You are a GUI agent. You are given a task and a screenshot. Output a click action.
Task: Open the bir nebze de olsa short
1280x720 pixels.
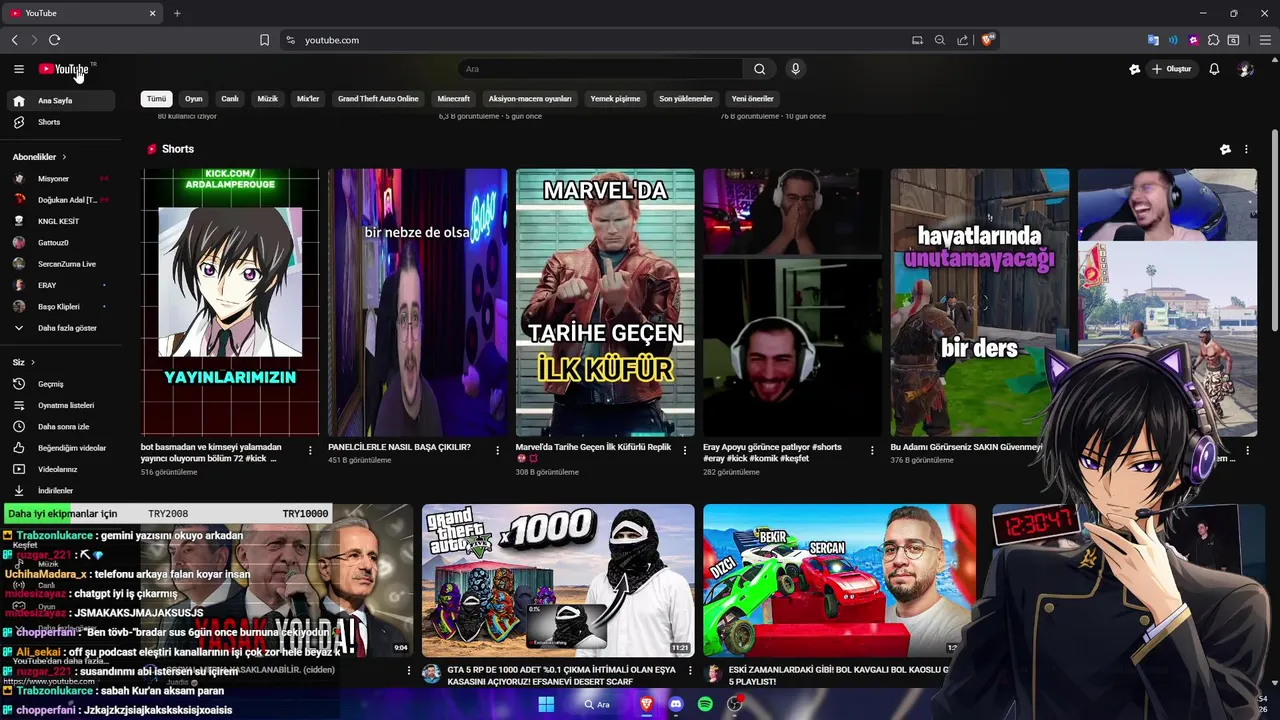[417, 303]
